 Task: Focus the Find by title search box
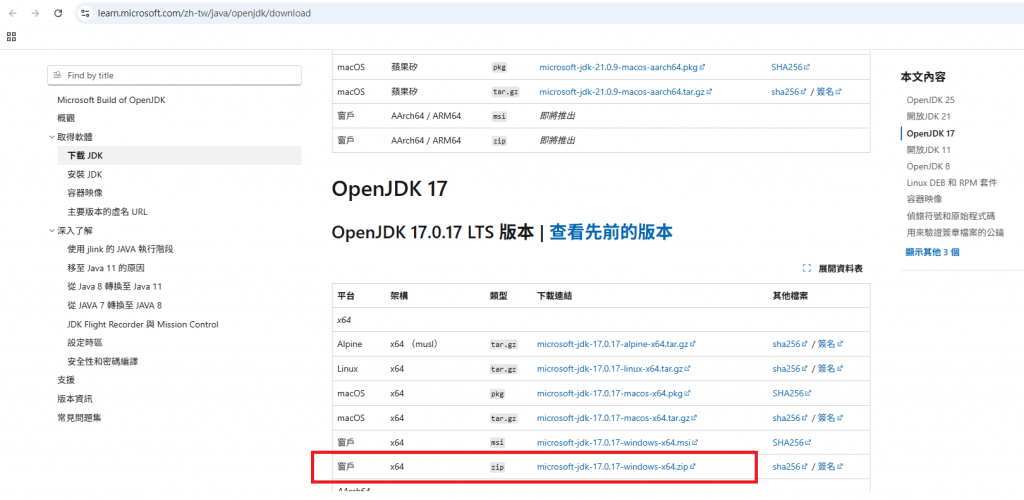(x=174, y=75)
